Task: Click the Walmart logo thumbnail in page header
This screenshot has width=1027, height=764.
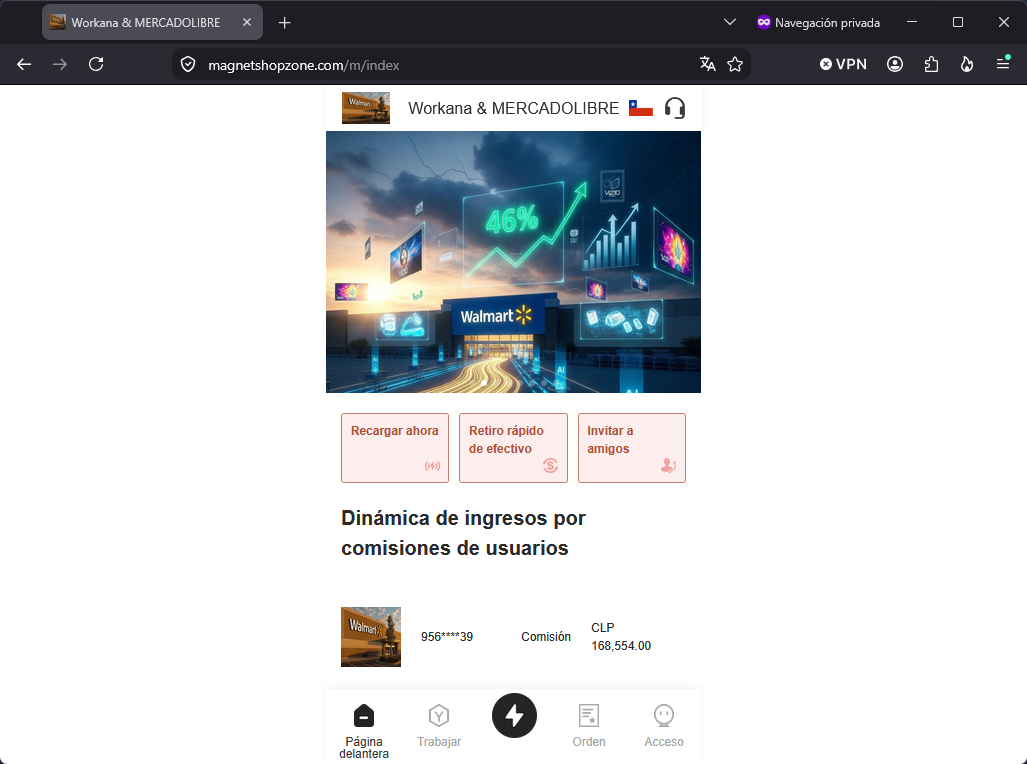Action: [x=365, y=108]
